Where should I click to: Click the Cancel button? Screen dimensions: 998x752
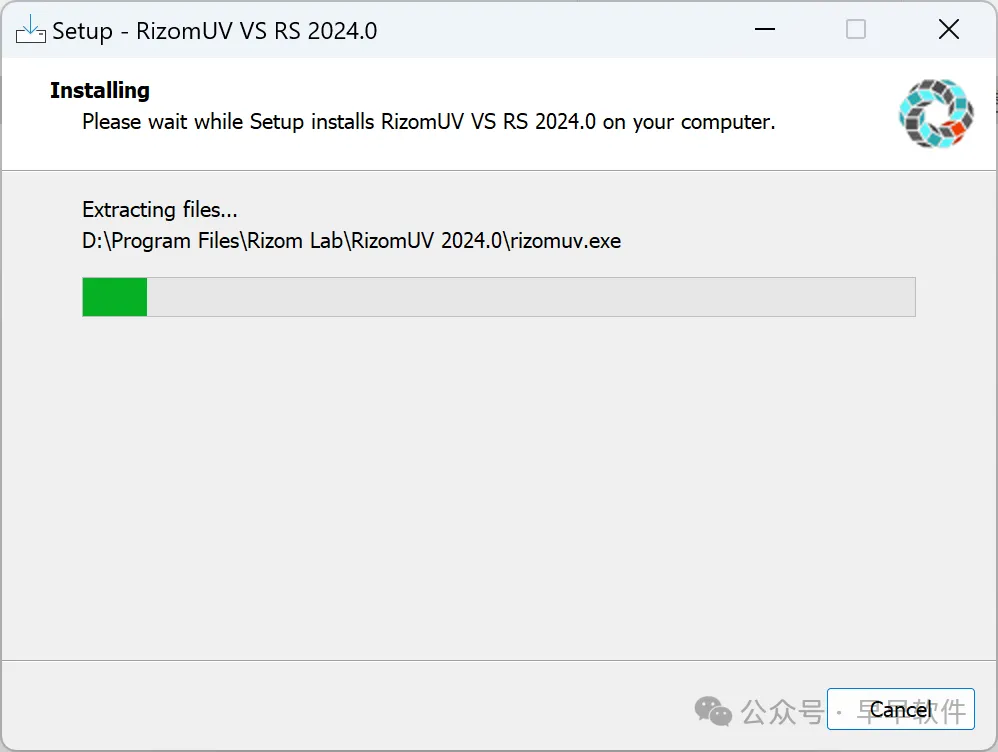pyautogui.click(x=900, y=709)
